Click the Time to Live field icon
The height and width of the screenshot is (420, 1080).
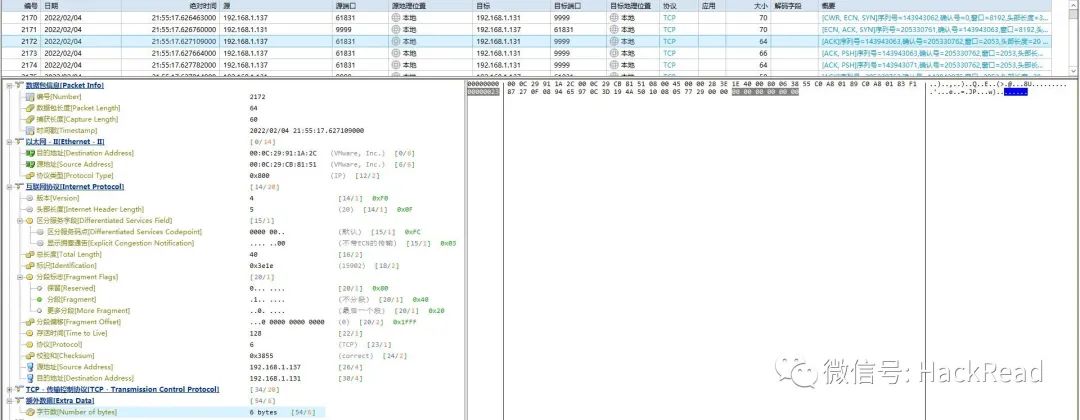[x=30, y=333]
